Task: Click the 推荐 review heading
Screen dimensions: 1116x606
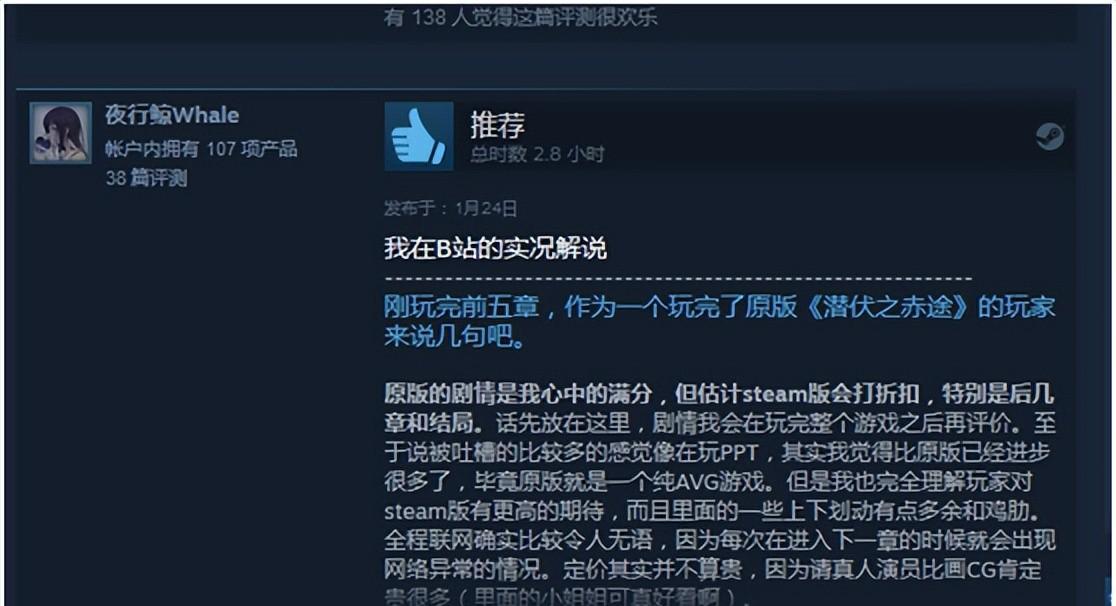Action: coord(497,125)
